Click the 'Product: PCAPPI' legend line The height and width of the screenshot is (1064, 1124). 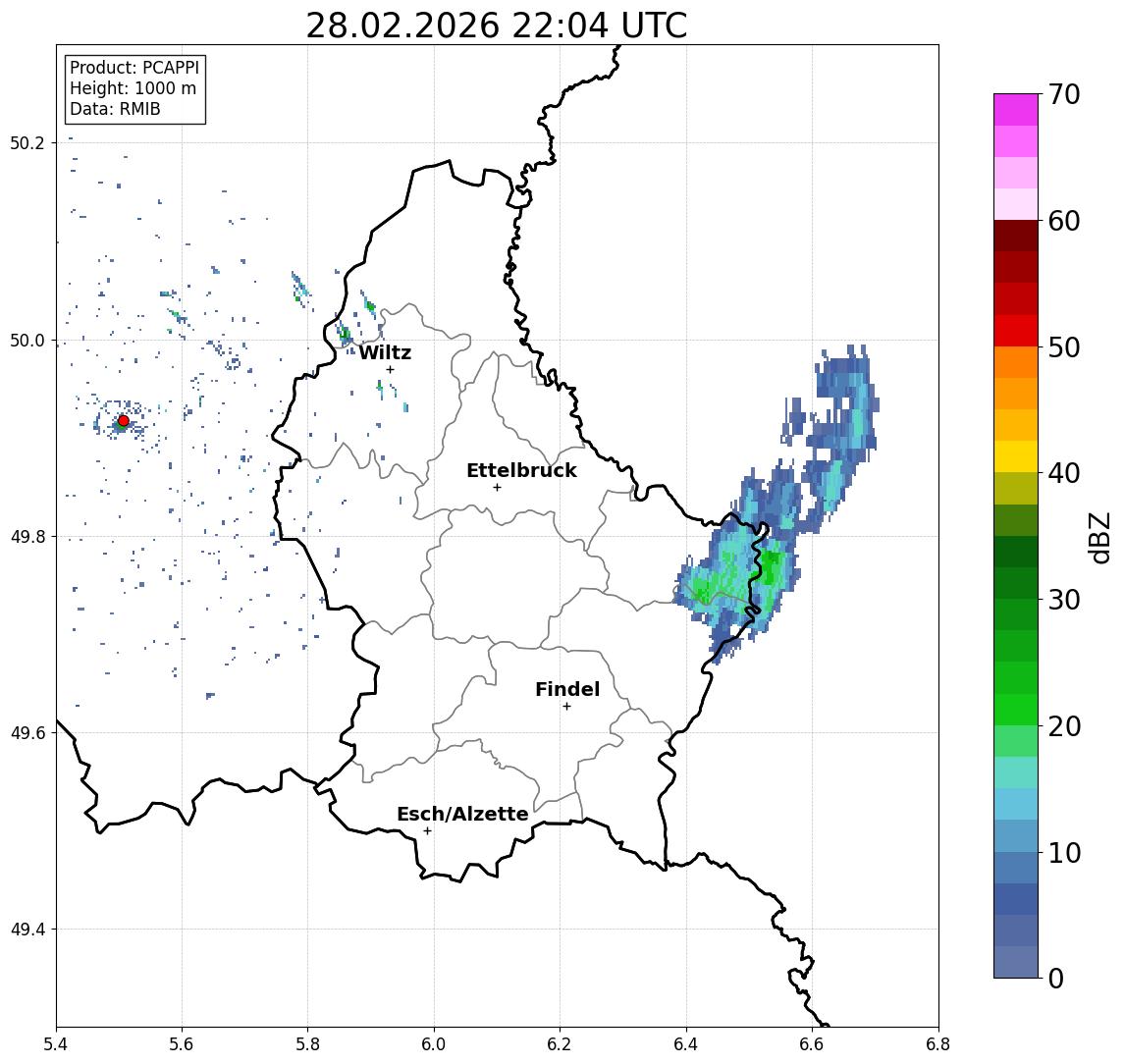(x=134, y=68)
